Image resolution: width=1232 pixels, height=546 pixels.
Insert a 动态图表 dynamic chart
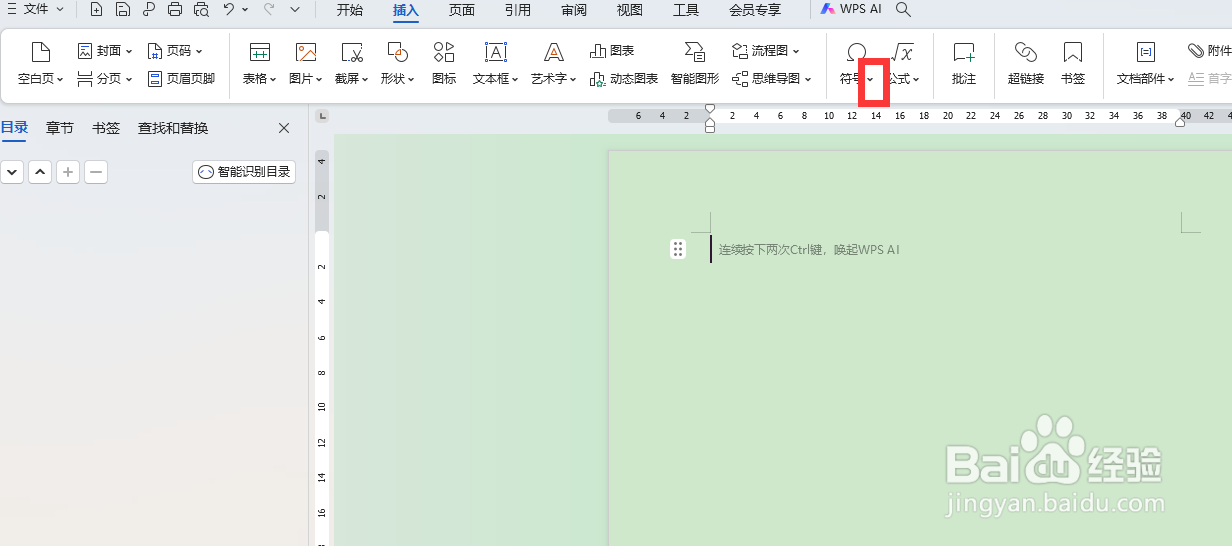pyautogui.click(x=624, y=78)
